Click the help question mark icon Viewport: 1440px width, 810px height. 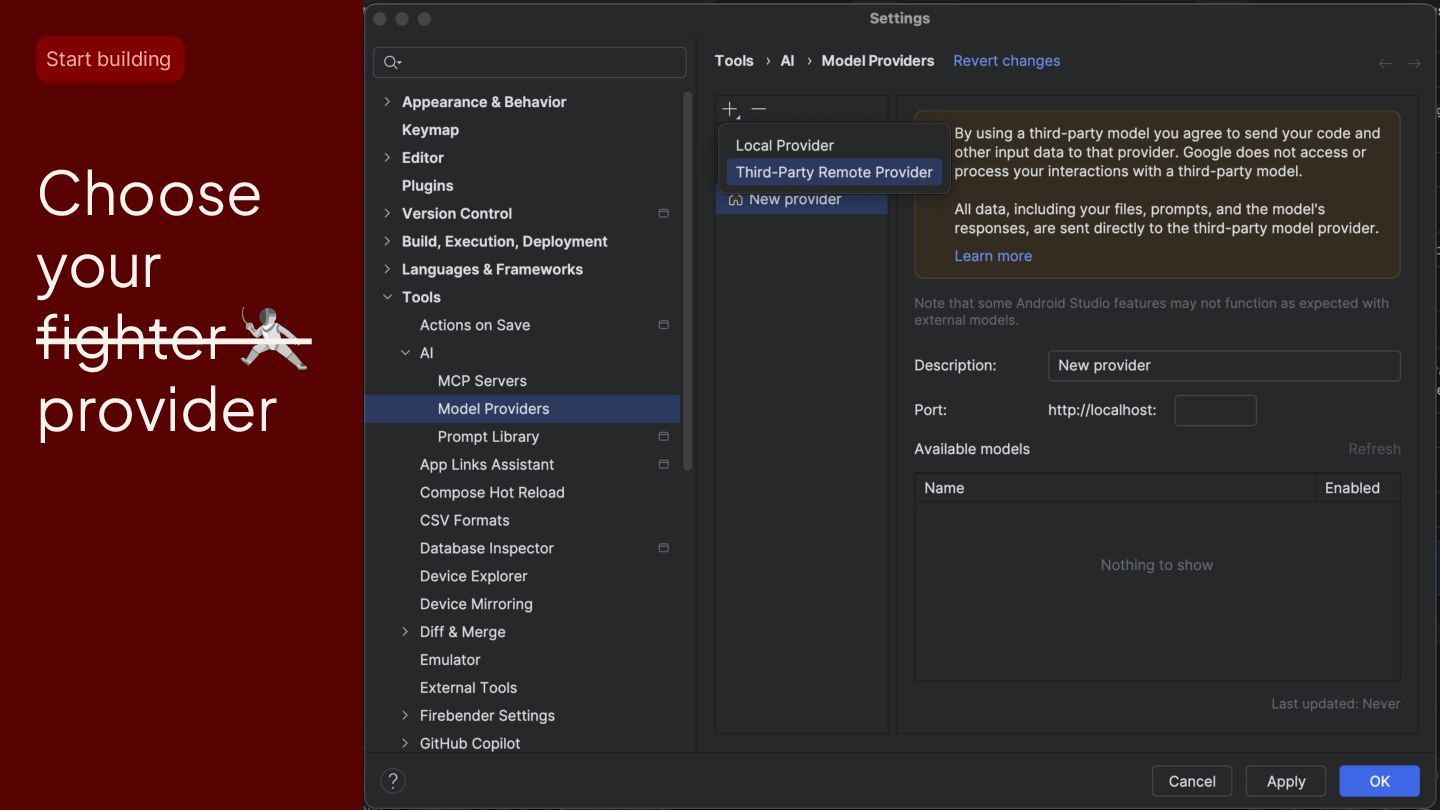click(x=393, y=781)
